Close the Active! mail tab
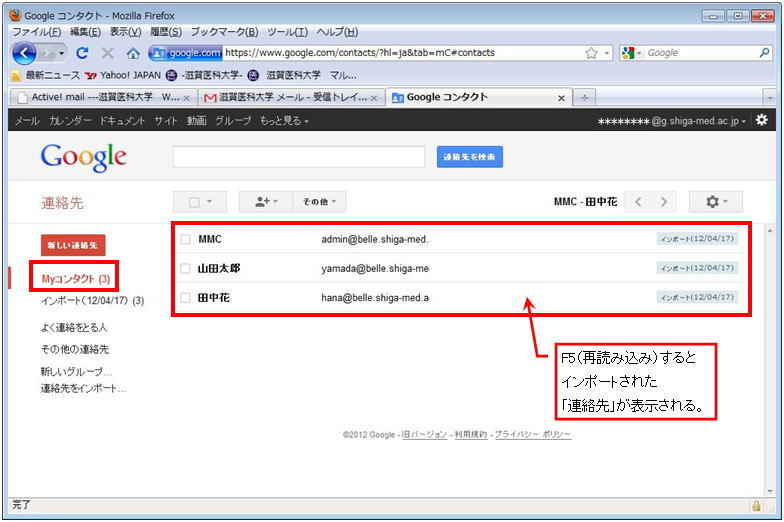 pyautogui.click(x=186, y=98)
